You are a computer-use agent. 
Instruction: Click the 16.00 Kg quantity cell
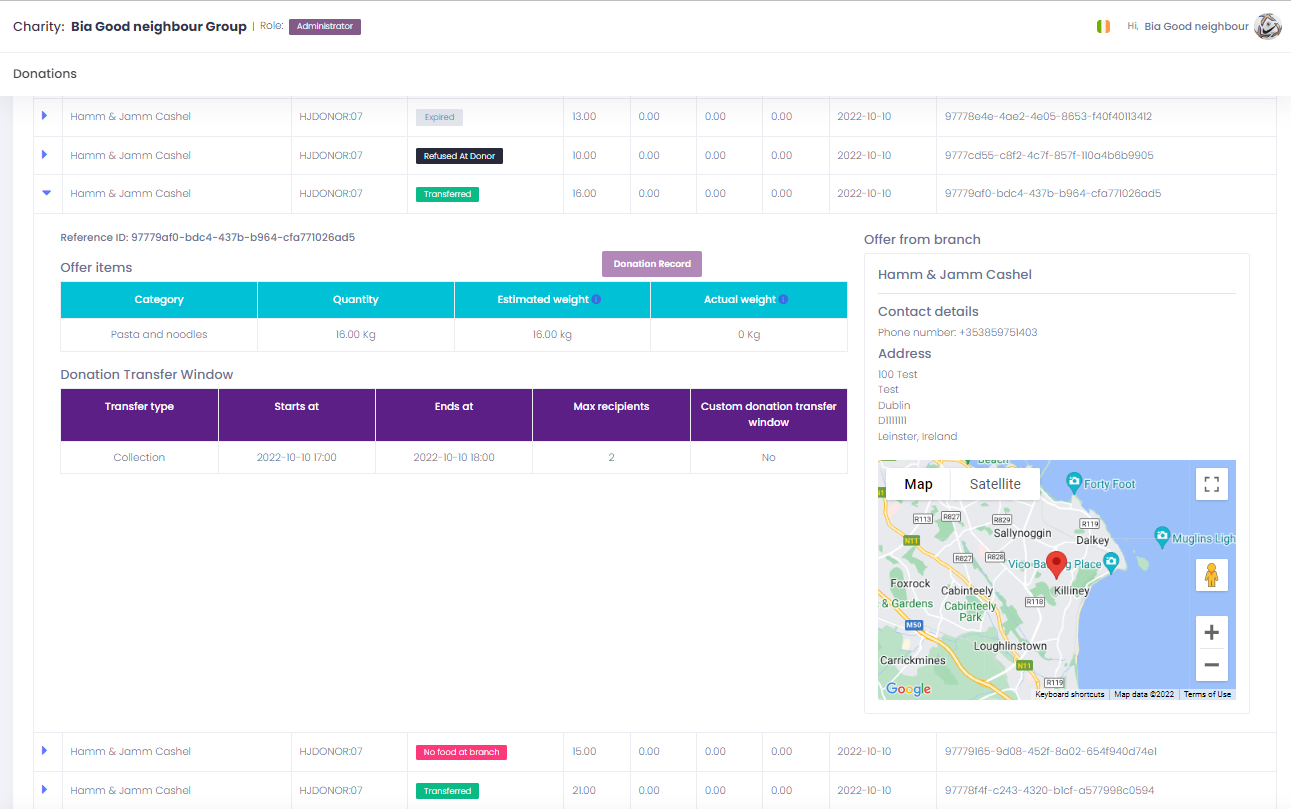point(356,334)
